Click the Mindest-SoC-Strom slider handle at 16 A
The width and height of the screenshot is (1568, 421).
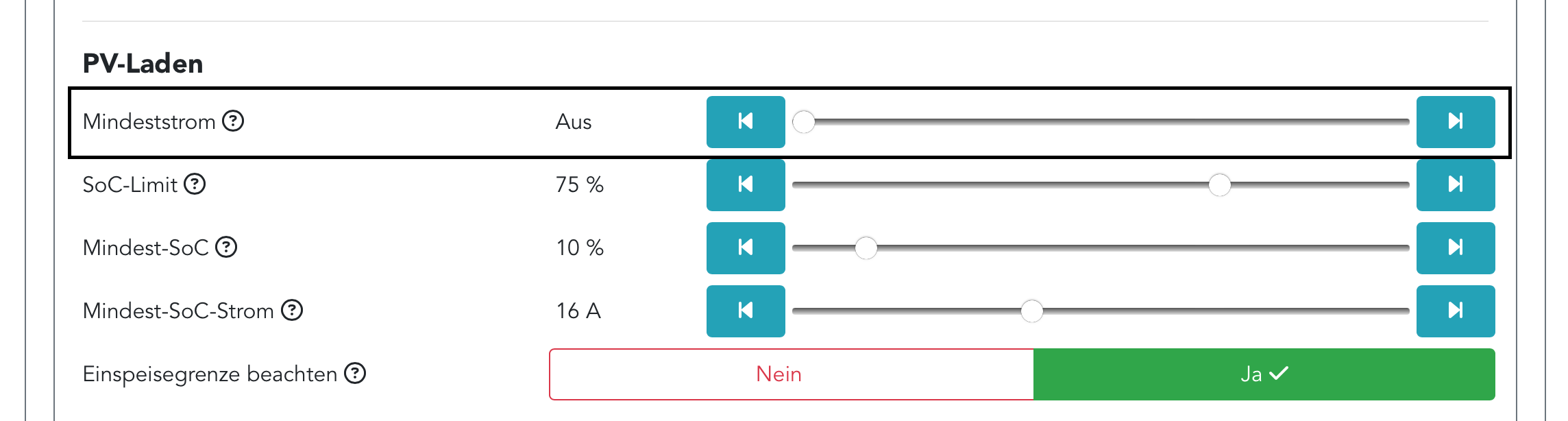pyautogui.click(x=1031, y=311)
